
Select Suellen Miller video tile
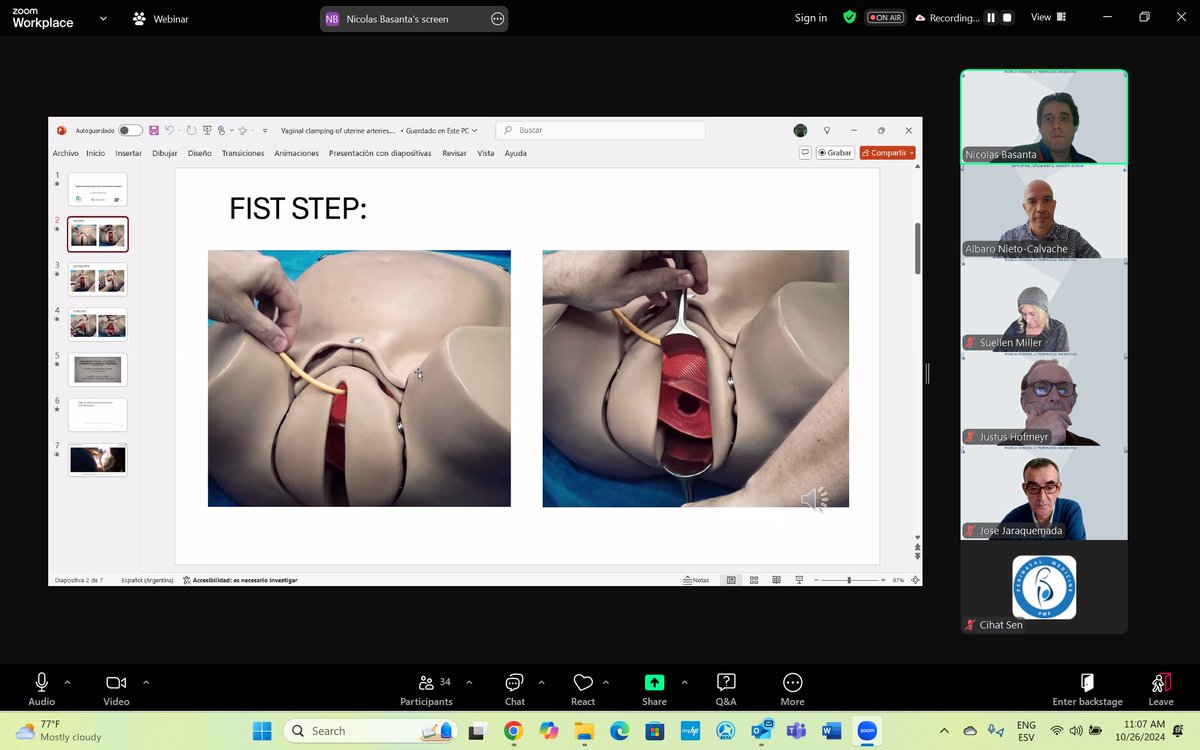pyautogui.click(x=1044, y=304)
